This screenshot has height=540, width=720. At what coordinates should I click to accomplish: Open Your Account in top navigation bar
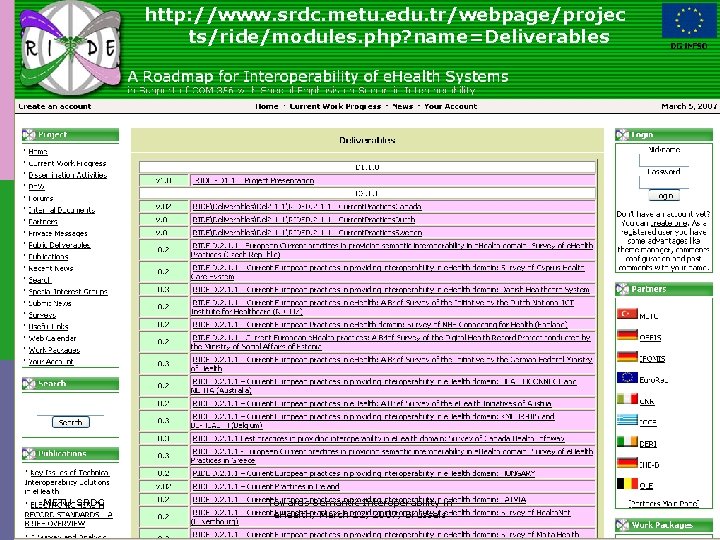pos(450,107)
